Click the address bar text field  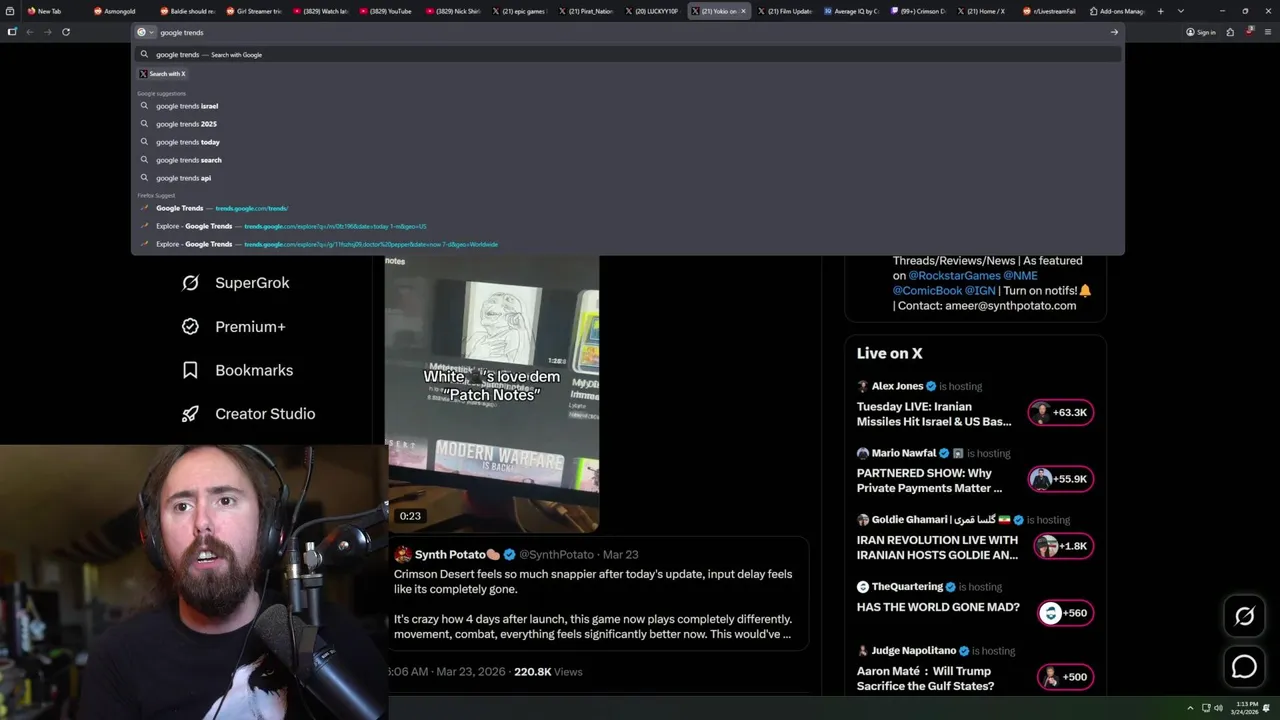630,32
